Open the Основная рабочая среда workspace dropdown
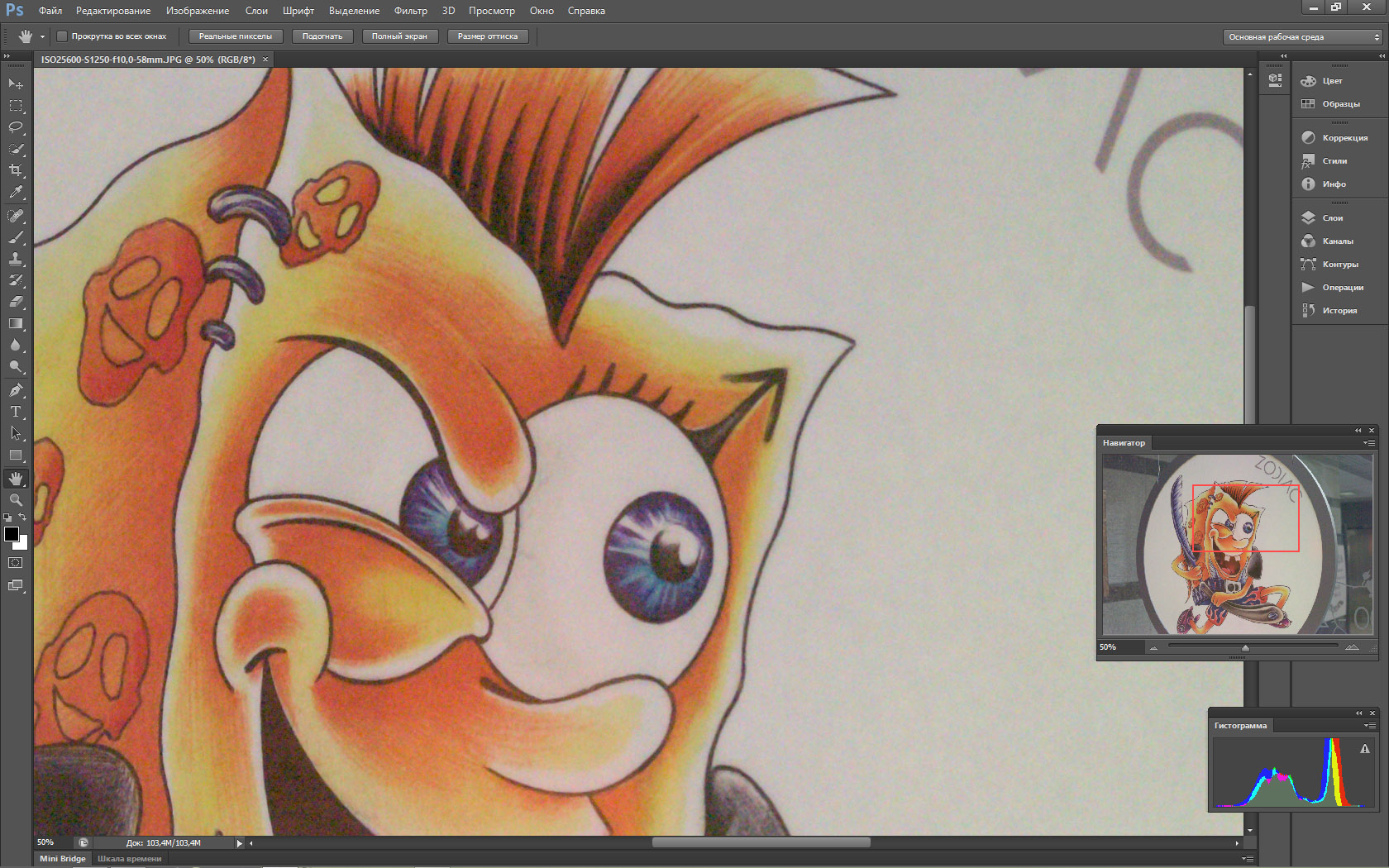This screenshot has height=868, width=1389. (x=1303, y=37)
